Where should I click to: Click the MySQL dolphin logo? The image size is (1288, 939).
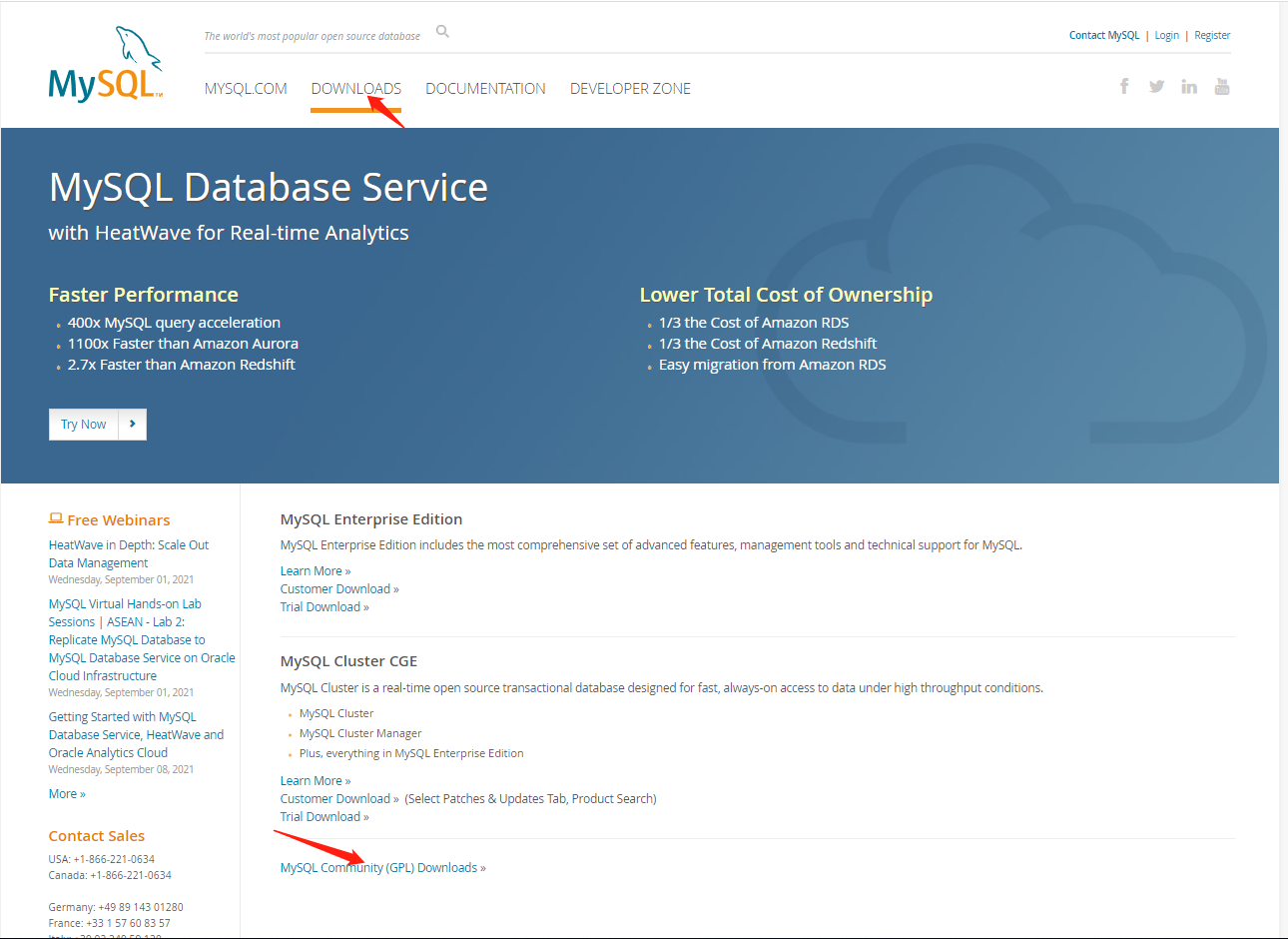(x=106, y=64)
